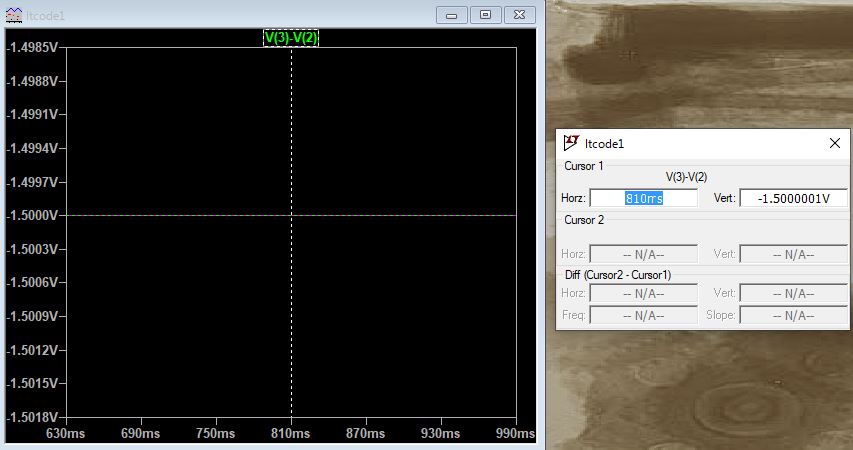The width and height of the screenshot is (853, 450).
Task: Click the Cursor 2 Vert field
Action: pyautogui.click(x=793, y=255)
